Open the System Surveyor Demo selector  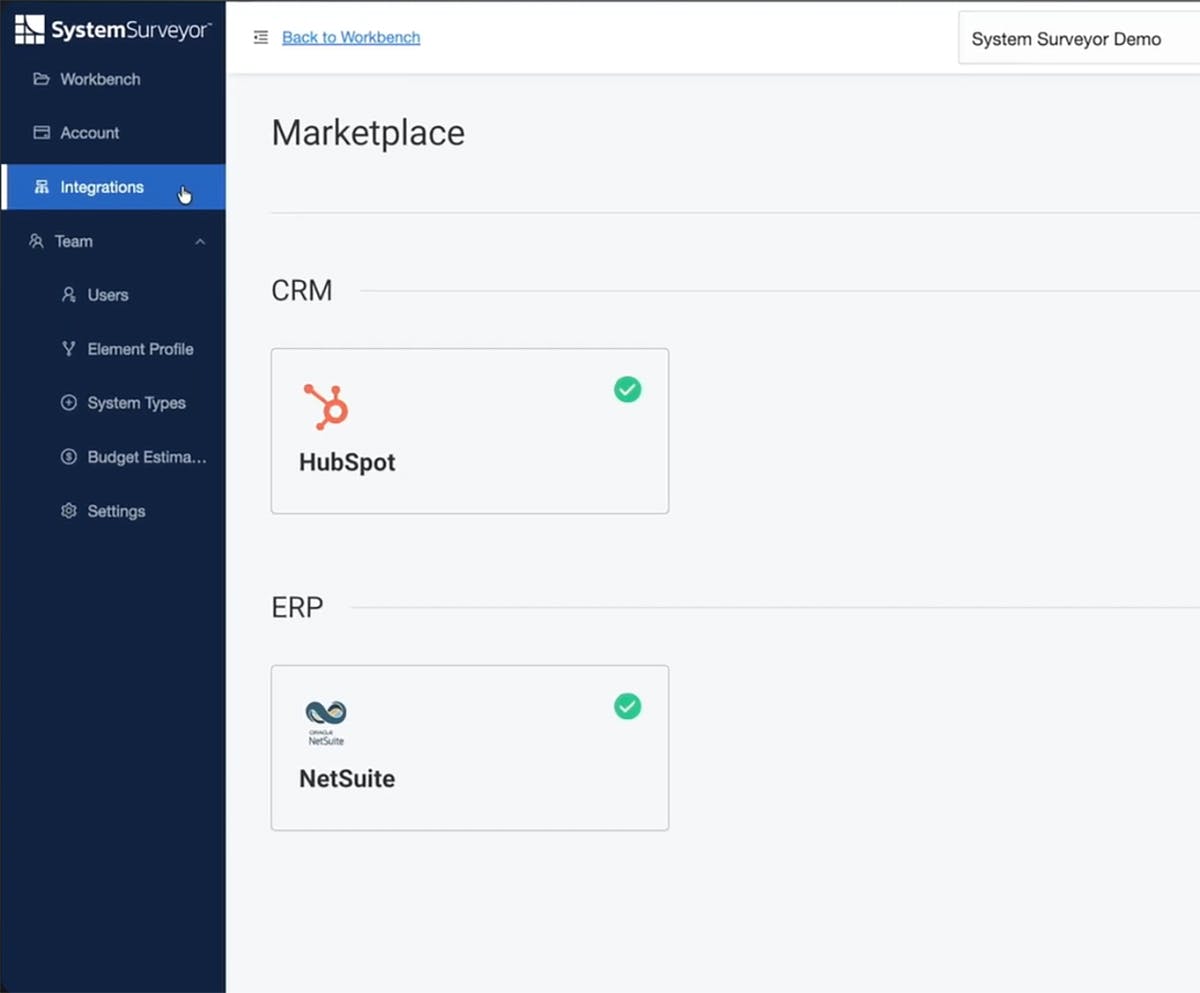pyautogui.click(x=1079, y=40)
